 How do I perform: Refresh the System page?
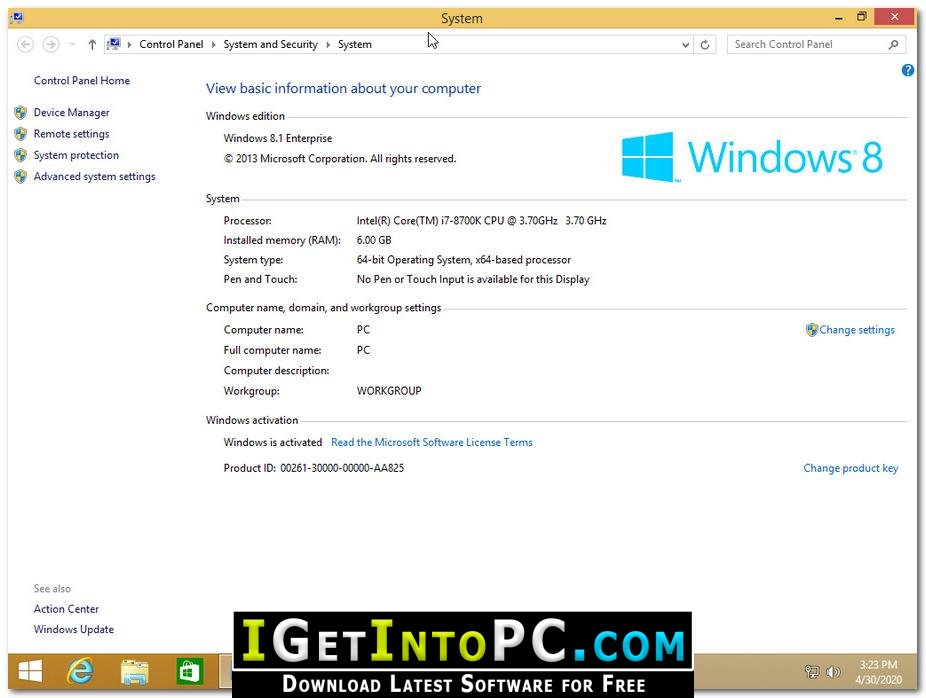[705, 44]
